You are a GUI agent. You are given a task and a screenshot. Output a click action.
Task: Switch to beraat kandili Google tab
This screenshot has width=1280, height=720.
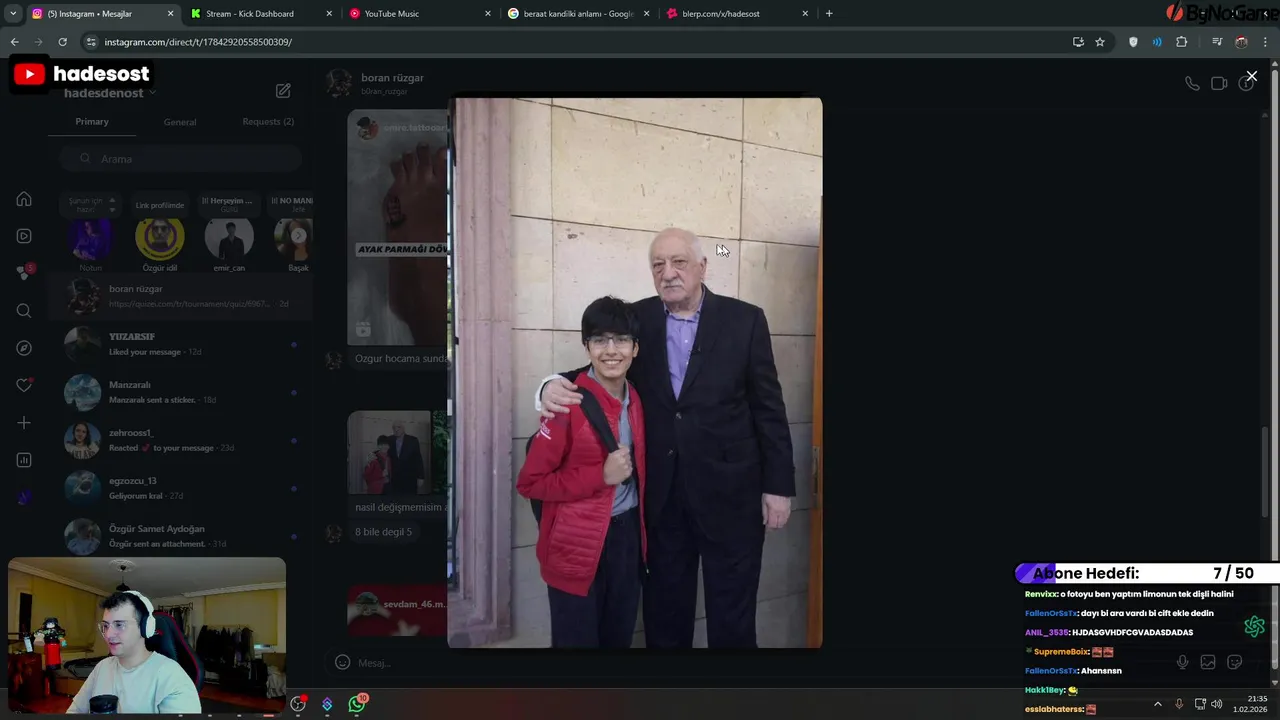pos(577,14)
